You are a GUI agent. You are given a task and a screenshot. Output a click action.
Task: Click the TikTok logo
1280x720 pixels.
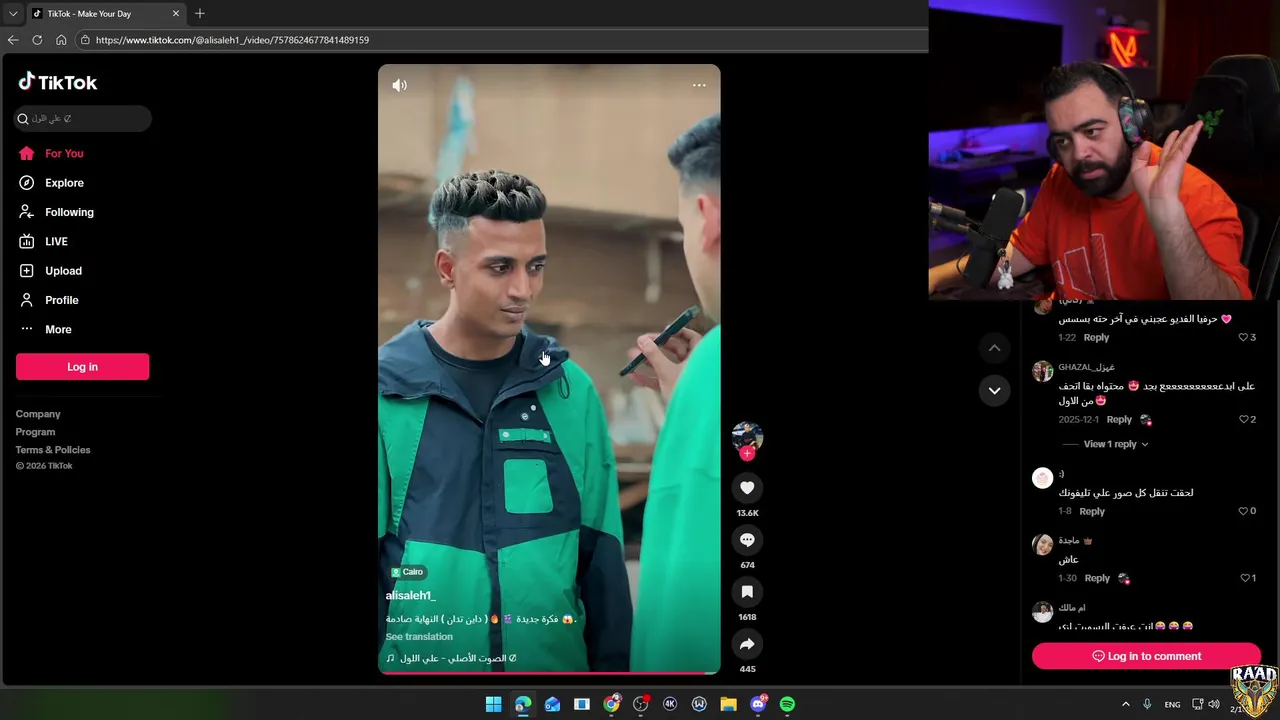point(58,82)
